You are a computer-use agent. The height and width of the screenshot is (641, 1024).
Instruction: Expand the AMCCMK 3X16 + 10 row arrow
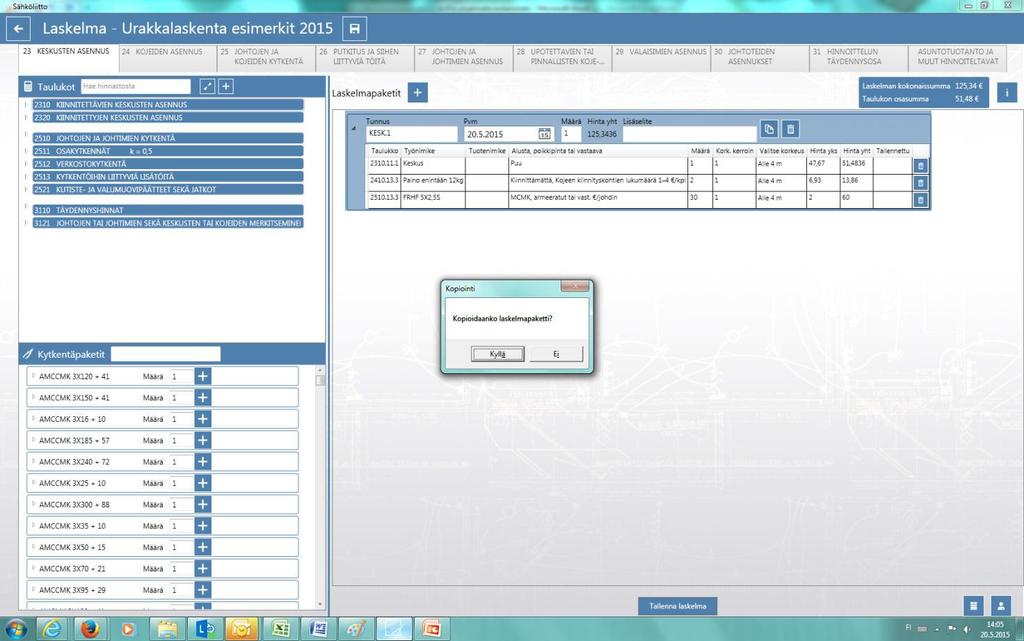[x=33, y=418]
